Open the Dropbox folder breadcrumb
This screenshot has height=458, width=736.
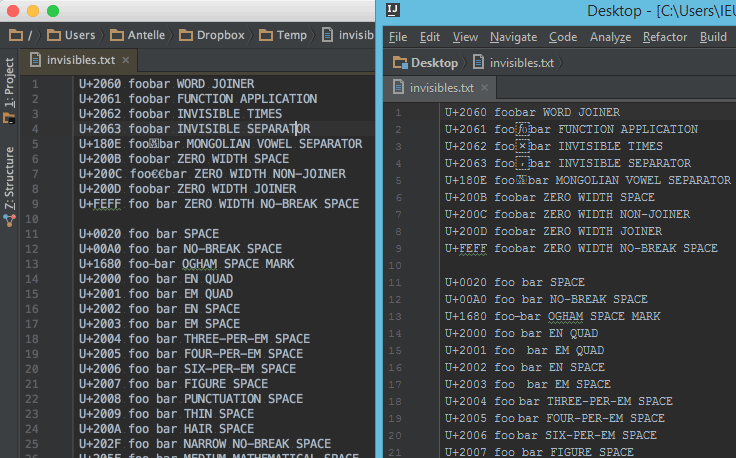pos(212,35)
